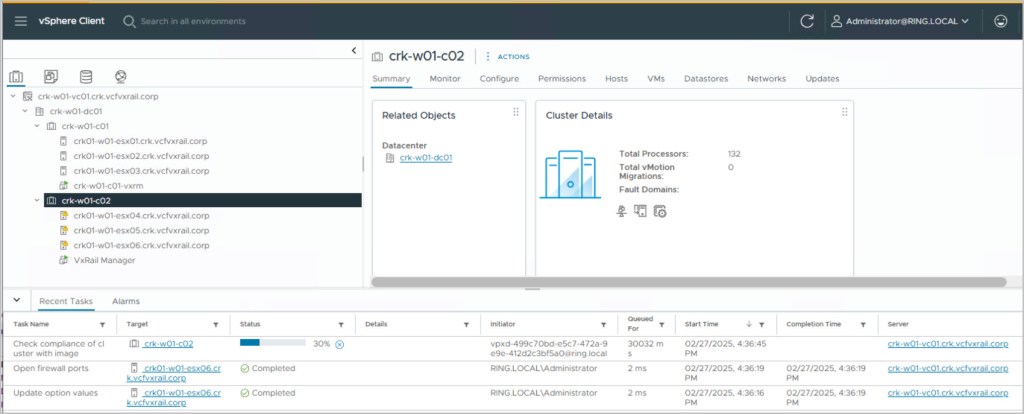Screen dimensions: 1024x414
Task: Click the crk-w01-dc01 datacenter link
Action: coord(426,157)
